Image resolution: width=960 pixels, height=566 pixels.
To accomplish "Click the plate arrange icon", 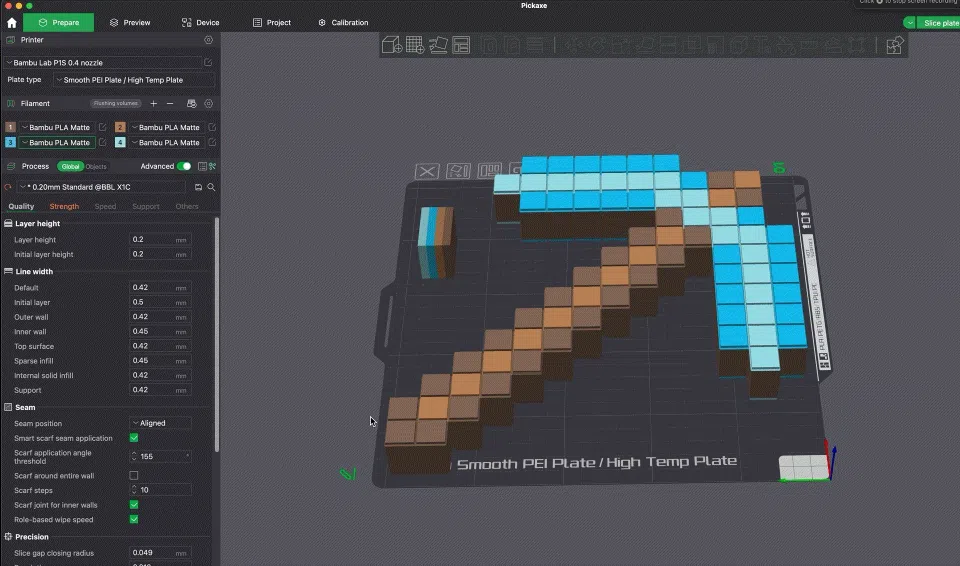I will (x=489, y=169).
